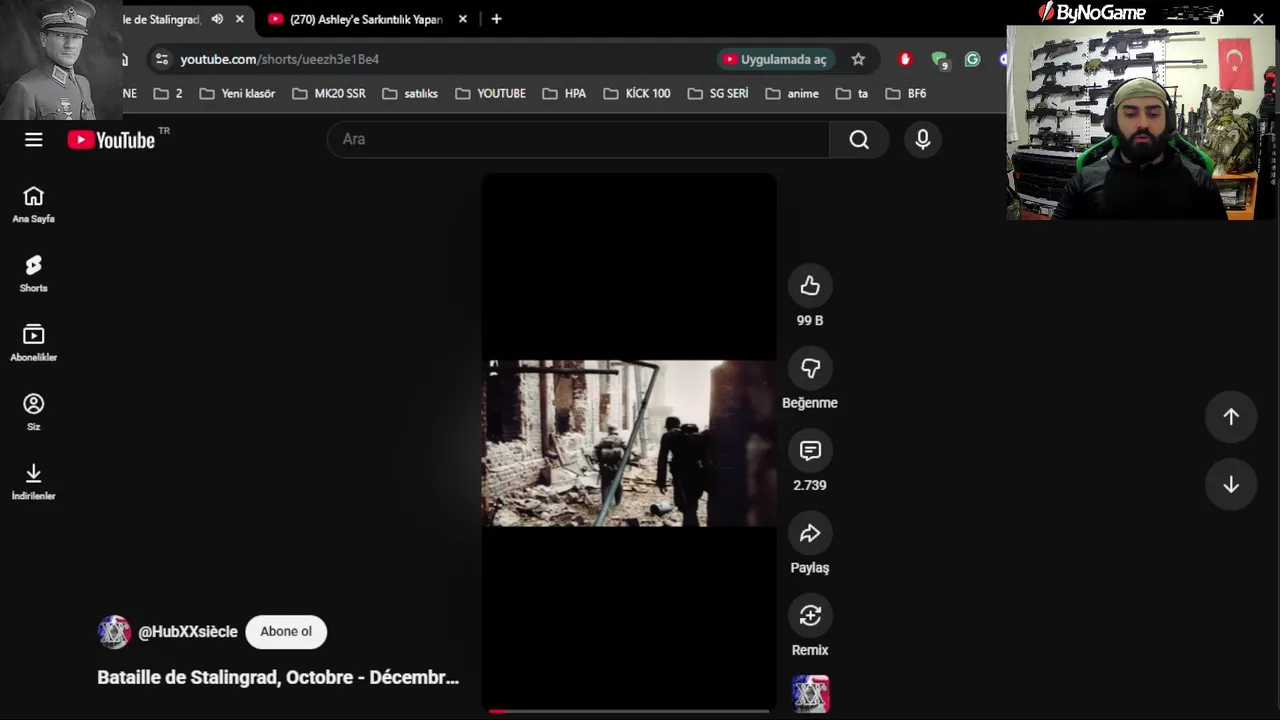Image resolution: width=1280 pixels, height=720 pixels.
Task: Click the HubXXsiècle channel avatar
Action: click(x=114, y=632)
